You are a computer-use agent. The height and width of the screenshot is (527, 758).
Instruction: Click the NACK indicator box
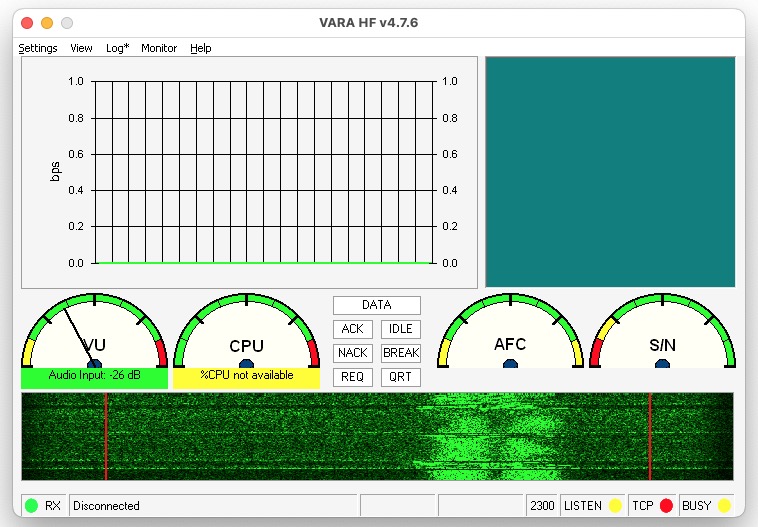coord(352,353)
